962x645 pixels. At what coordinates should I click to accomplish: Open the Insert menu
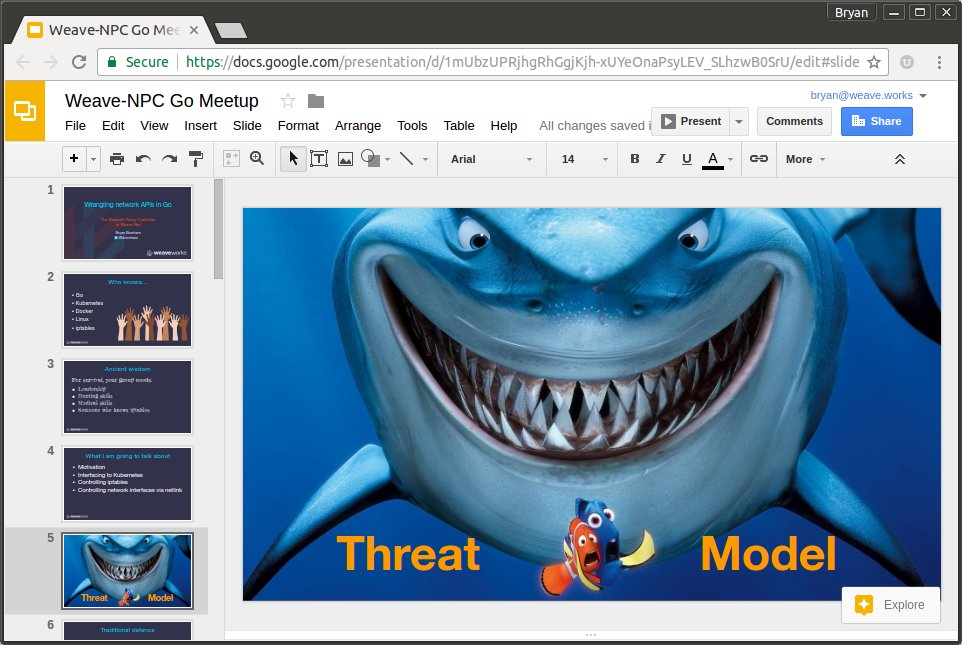pos(201,126)
